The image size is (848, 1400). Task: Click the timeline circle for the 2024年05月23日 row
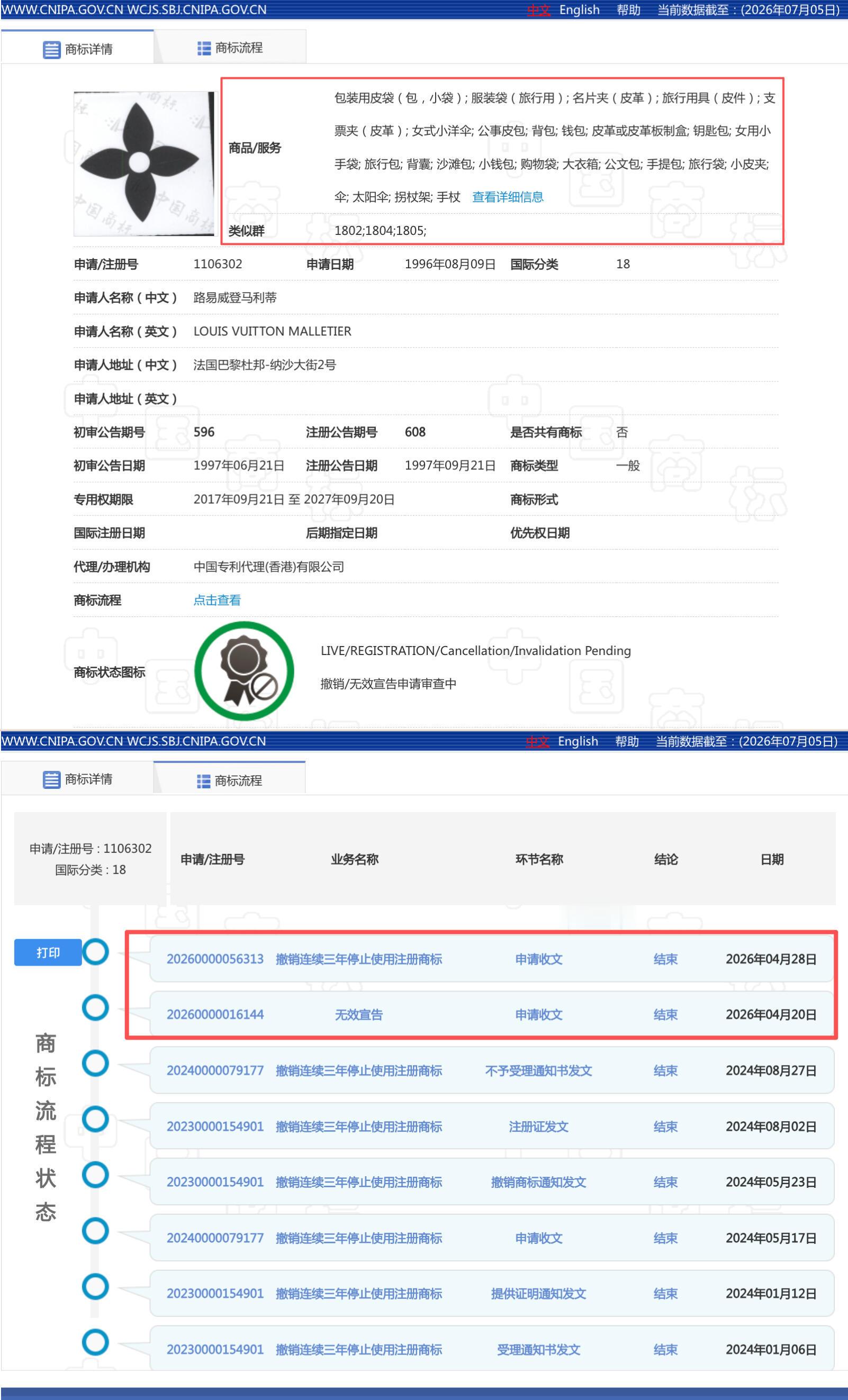click(x=95, y=1175)
